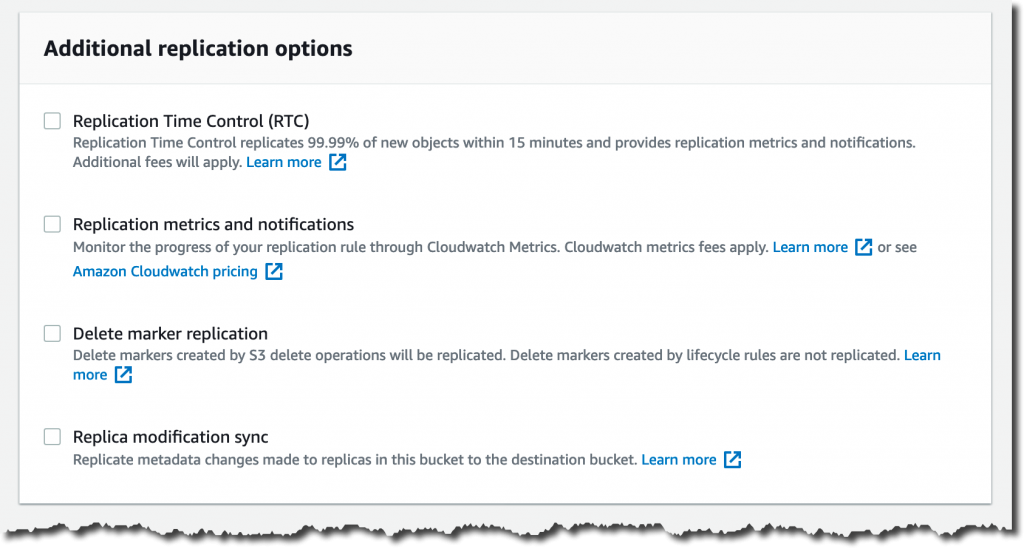
Task: Click the Replica modification sync label
Action: coord(170,437)
